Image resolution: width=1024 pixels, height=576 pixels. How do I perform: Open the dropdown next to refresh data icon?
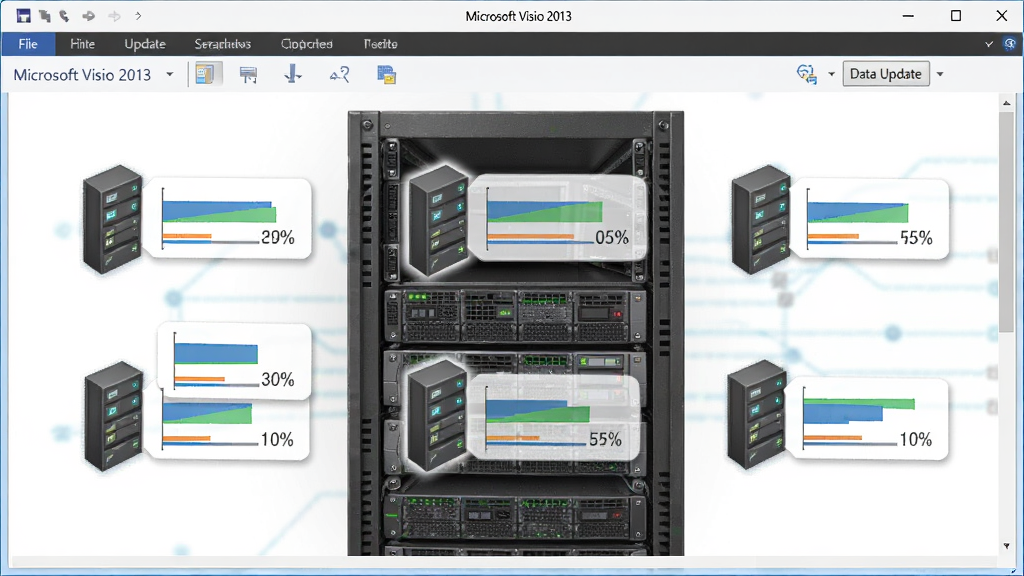click(831, 74)
